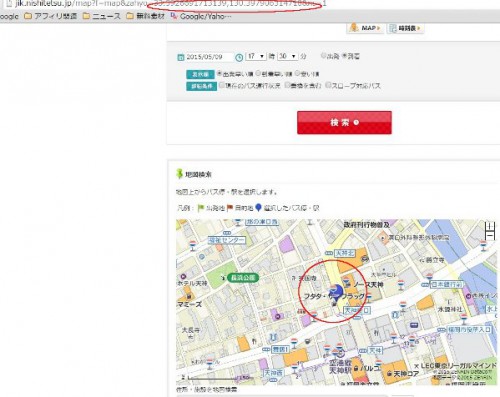Select the 那の津口西 bus stop label
The height and width of the screenshot is (397, 500).
262,222
